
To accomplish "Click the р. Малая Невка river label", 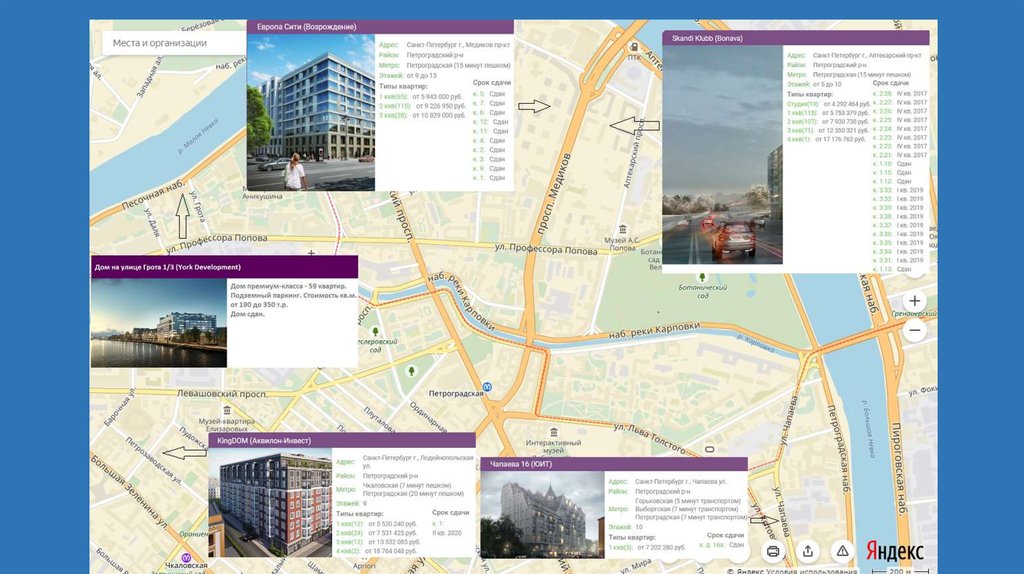I will 199,137.
